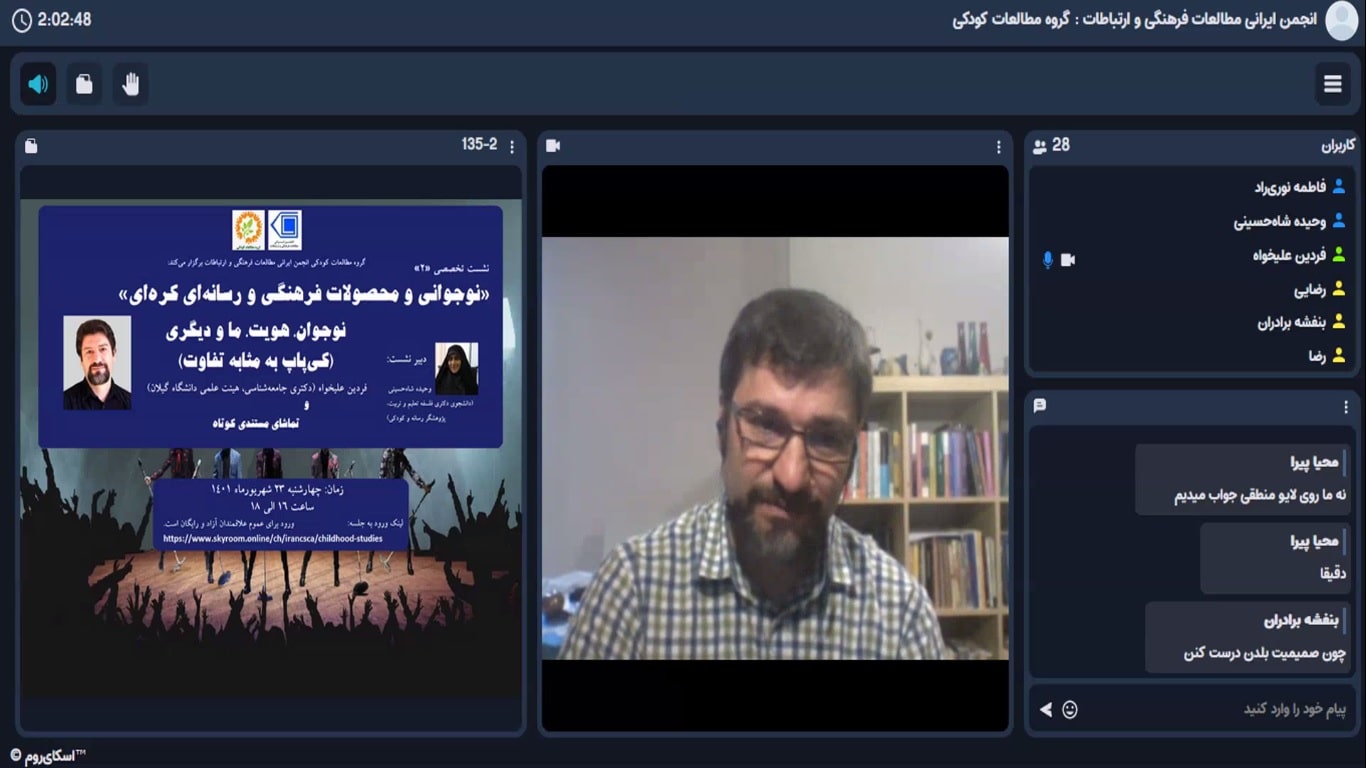Open the presentation panel three-dot menu
Viewport: 1366px width, 768px height.
(x=512, y=147)
